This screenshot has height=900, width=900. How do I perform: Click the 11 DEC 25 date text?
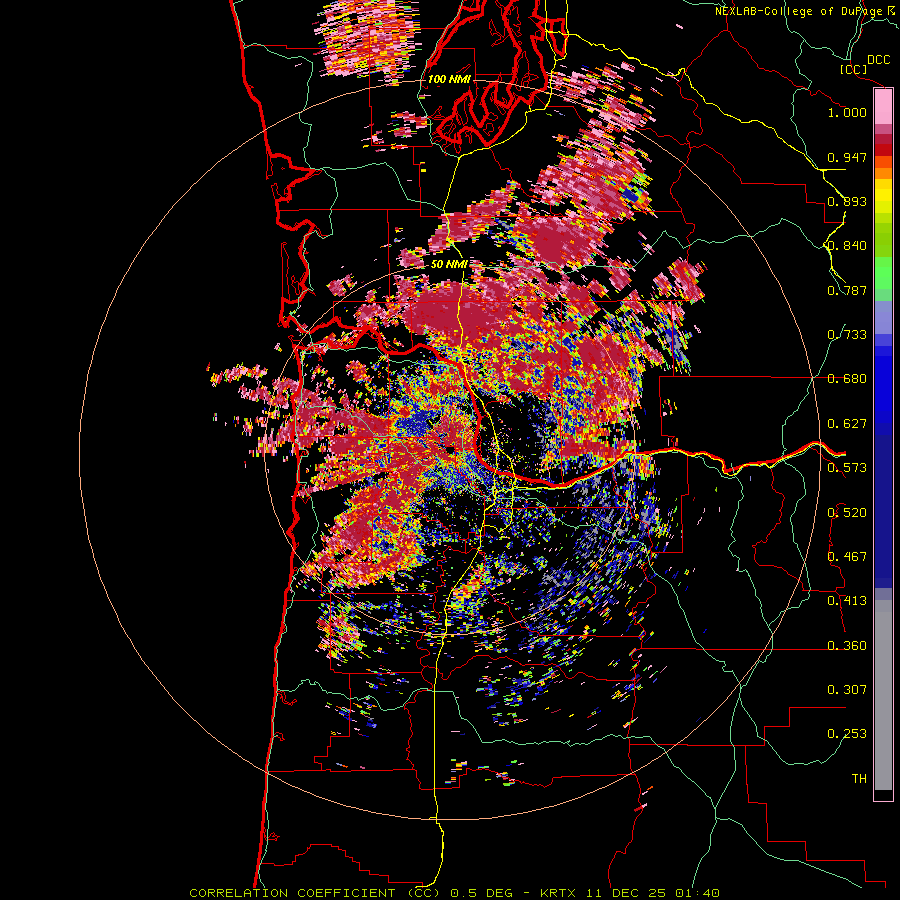(x=626, y=893)
